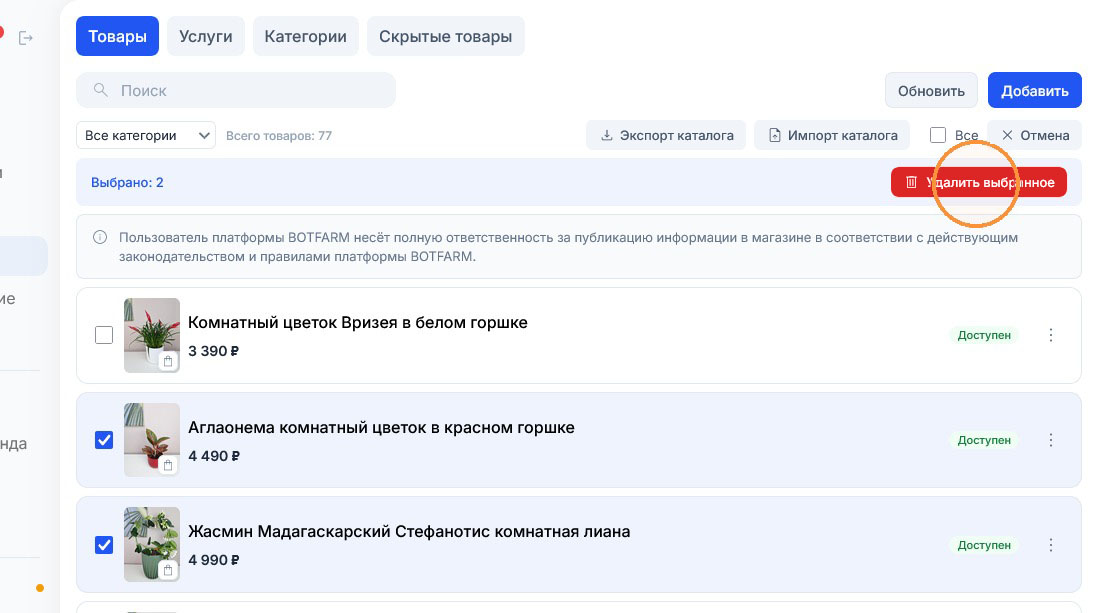
Task: Click the price 4 990 ₽
Action: coord(214,560)
